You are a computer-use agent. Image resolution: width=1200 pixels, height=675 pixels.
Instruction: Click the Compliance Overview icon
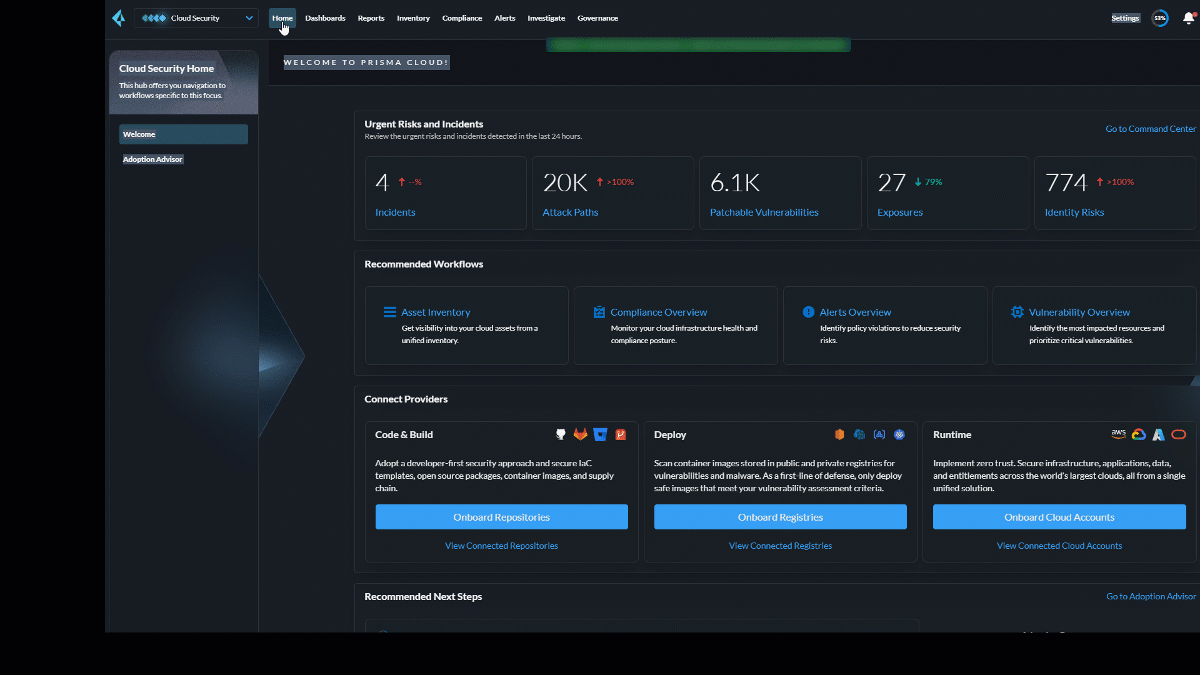(599, 312)
